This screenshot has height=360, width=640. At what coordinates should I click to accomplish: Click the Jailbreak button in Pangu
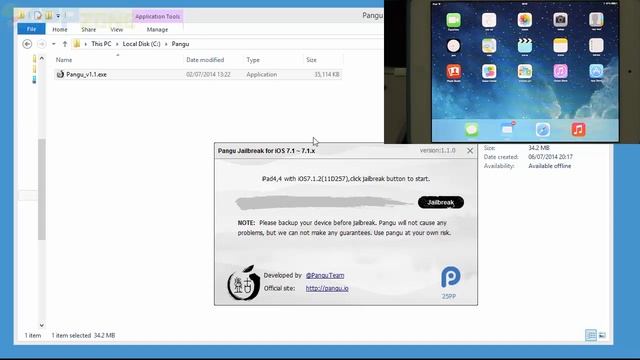point(441,202)
